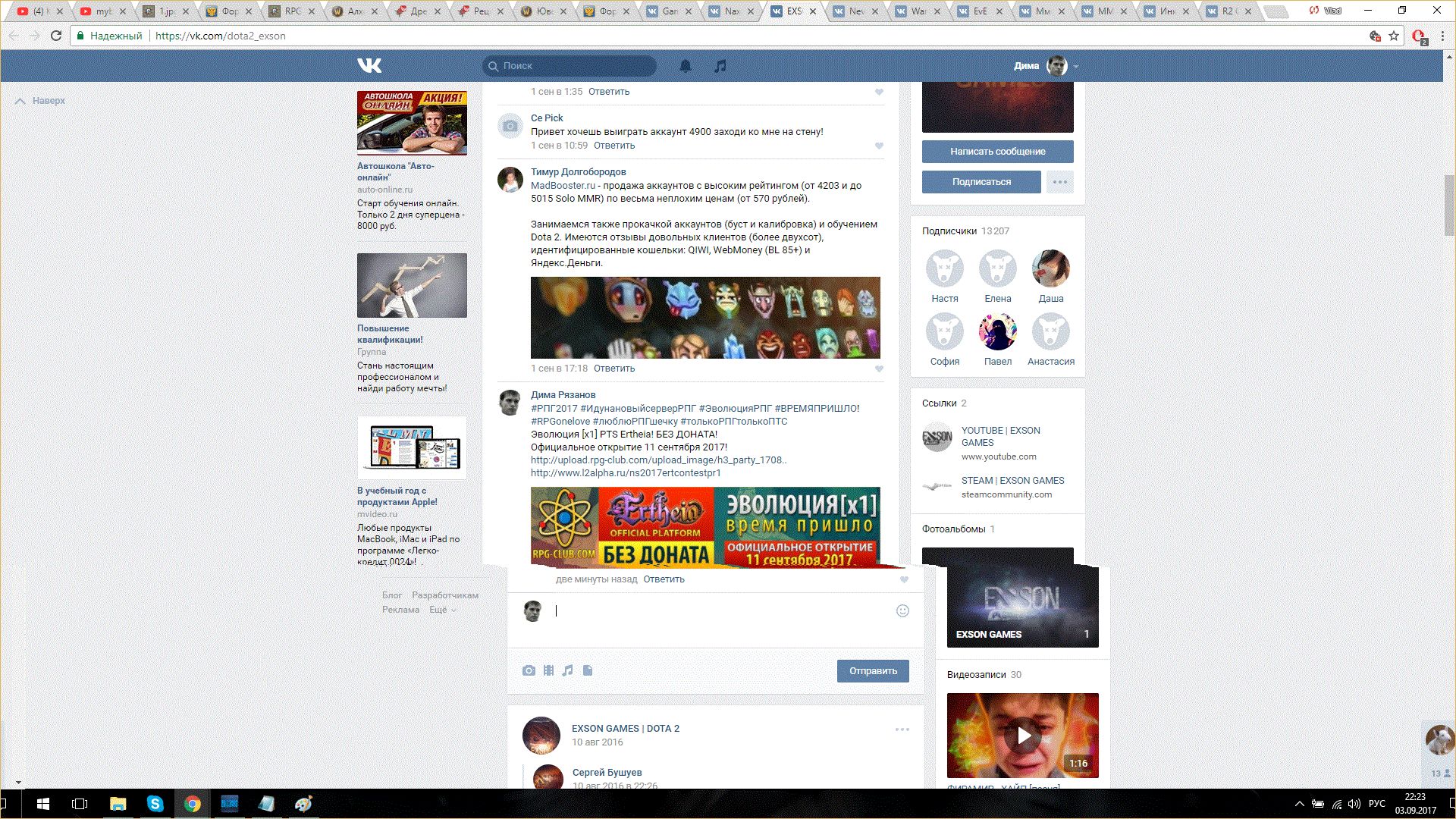Open EXSON GAMES photo album

coord(1021,605)
